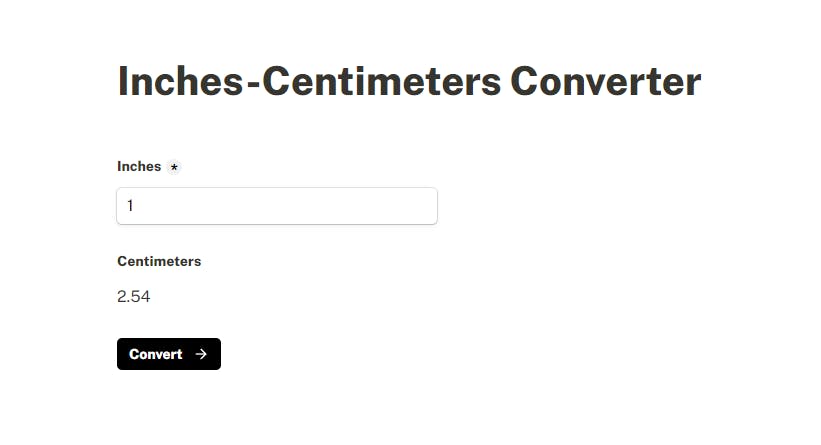Click the Inches-Centimeters Converter heading
The height and width of the screenshot is (445, 821).
(x=409, y=81)
